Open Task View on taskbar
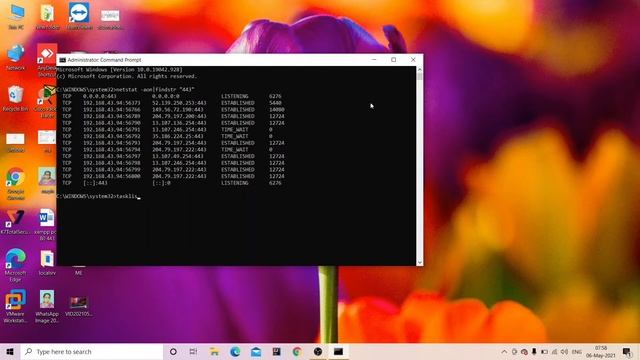This screenshot has width=640, height=360. point(193,351)
